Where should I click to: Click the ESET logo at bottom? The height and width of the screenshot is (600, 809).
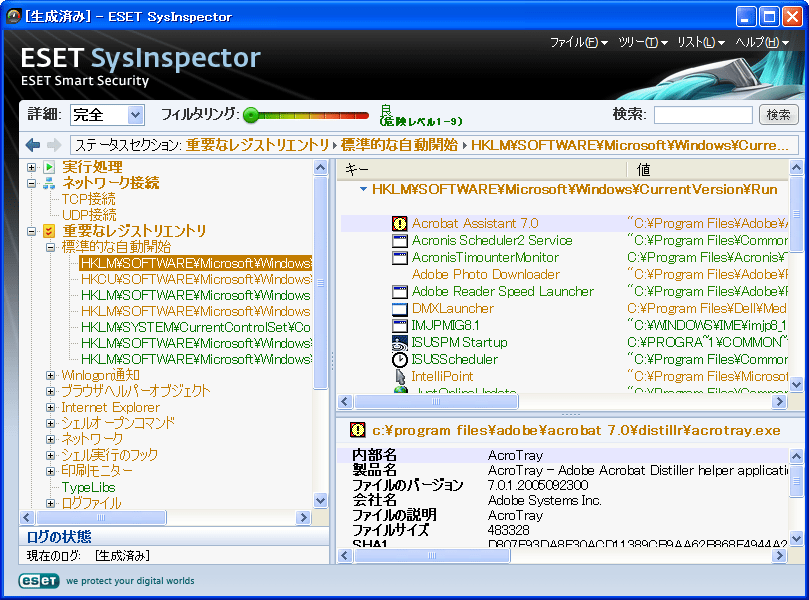[x=39, y=581]
